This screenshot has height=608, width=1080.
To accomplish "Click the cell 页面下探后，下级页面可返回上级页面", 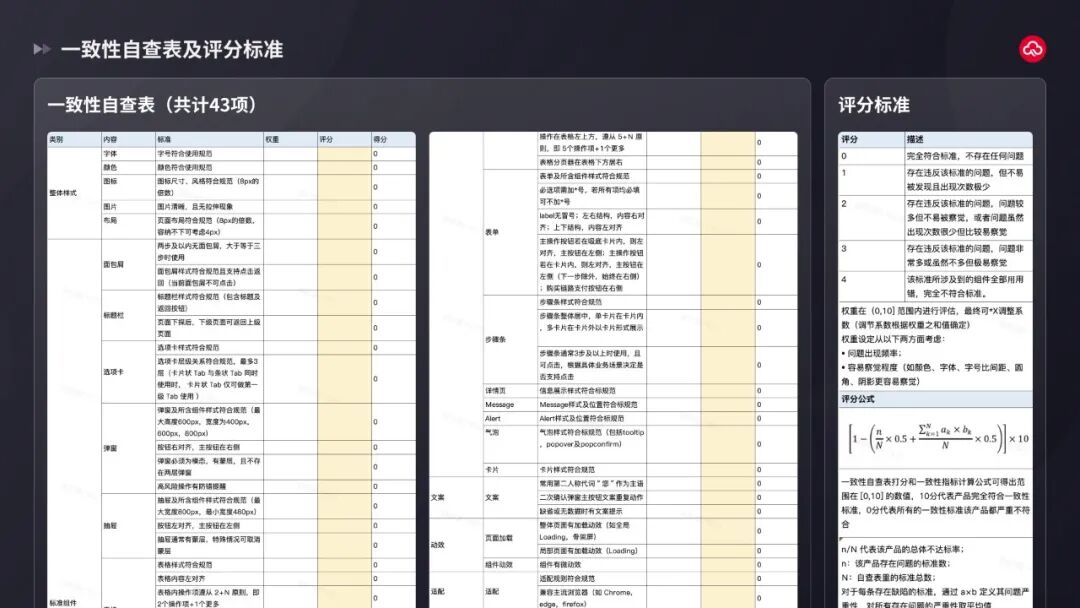I will (209, 328).
